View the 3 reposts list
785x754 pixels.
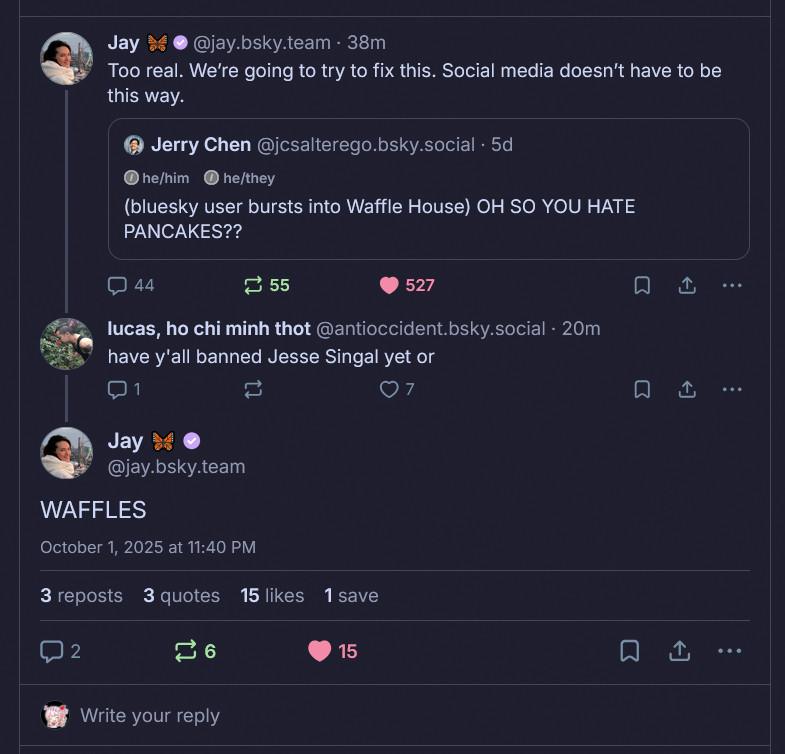(81, 595)
